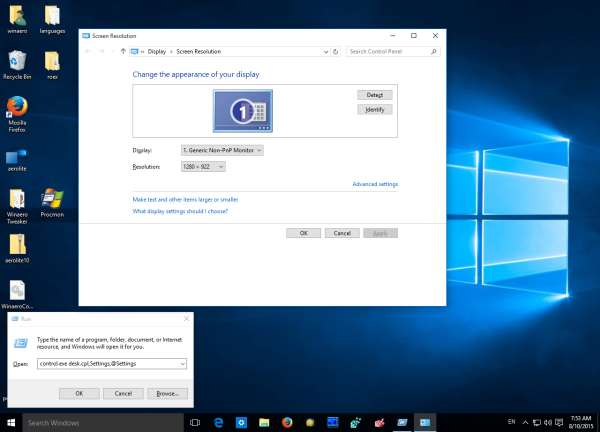Click the EN language indicator
600x432 pixels.
[512, 422]
